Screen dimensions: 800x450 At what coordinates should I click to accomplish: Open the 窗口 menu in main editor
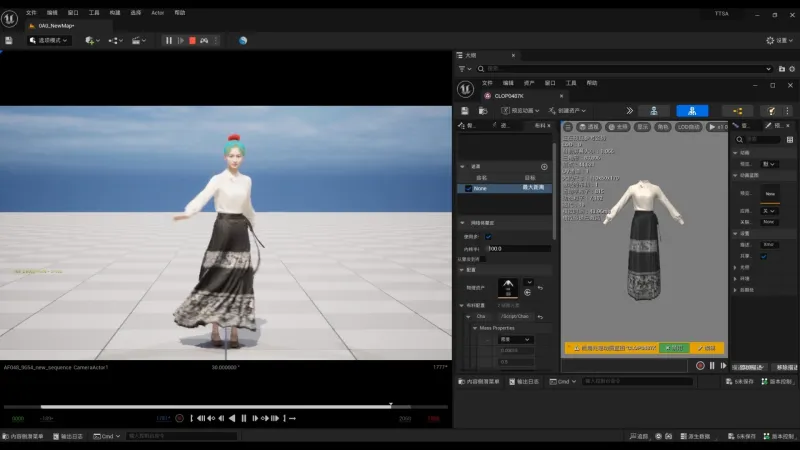click(73, 13)
